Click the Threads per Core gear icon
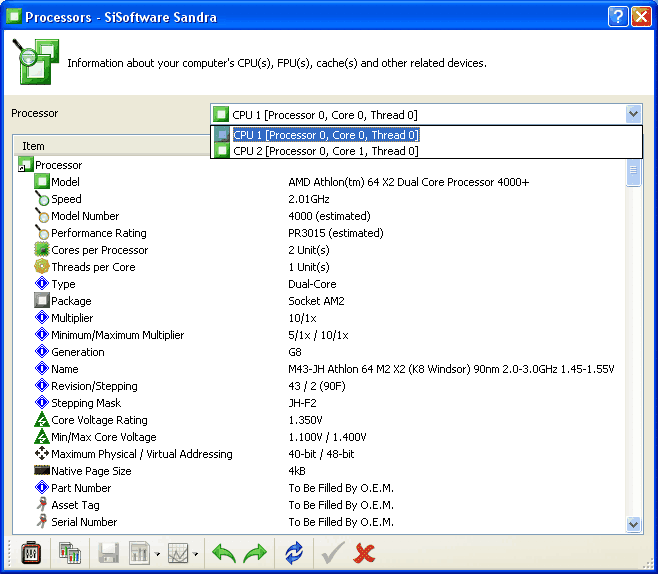Screen dimensions: 658x574 (x=42, y=267)
